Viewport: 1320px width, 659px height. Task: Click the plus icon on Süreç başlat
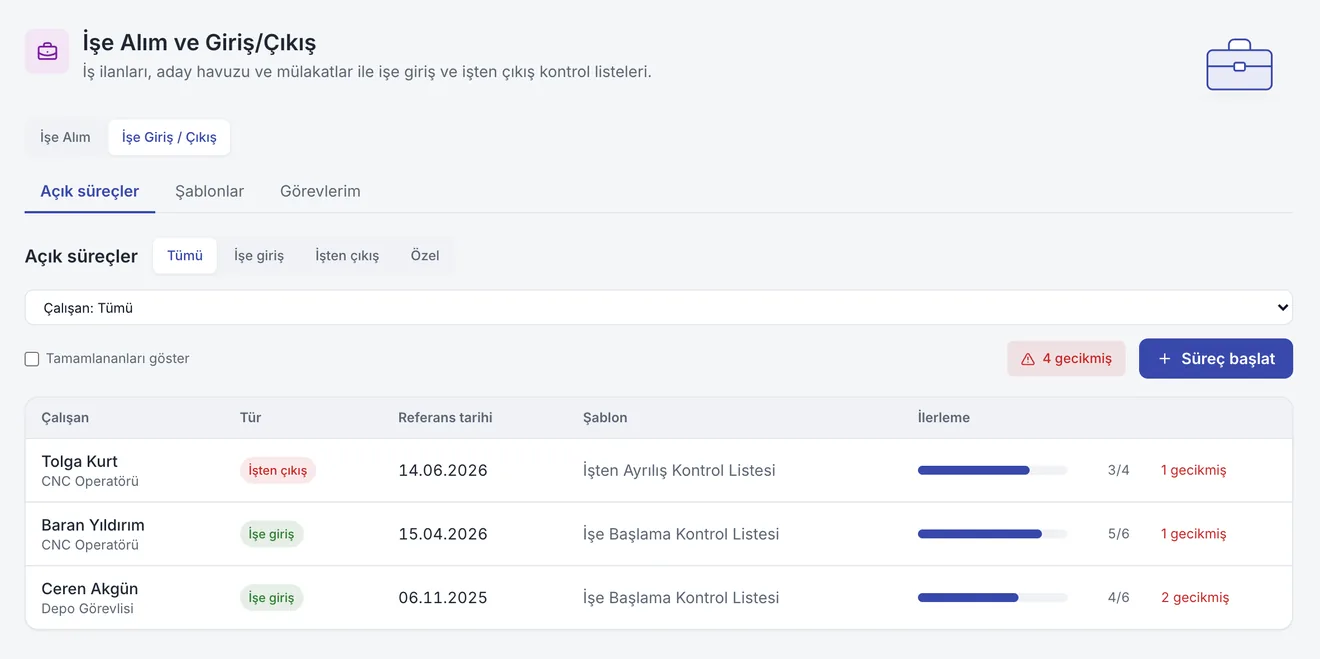[x=1164, y=359]
